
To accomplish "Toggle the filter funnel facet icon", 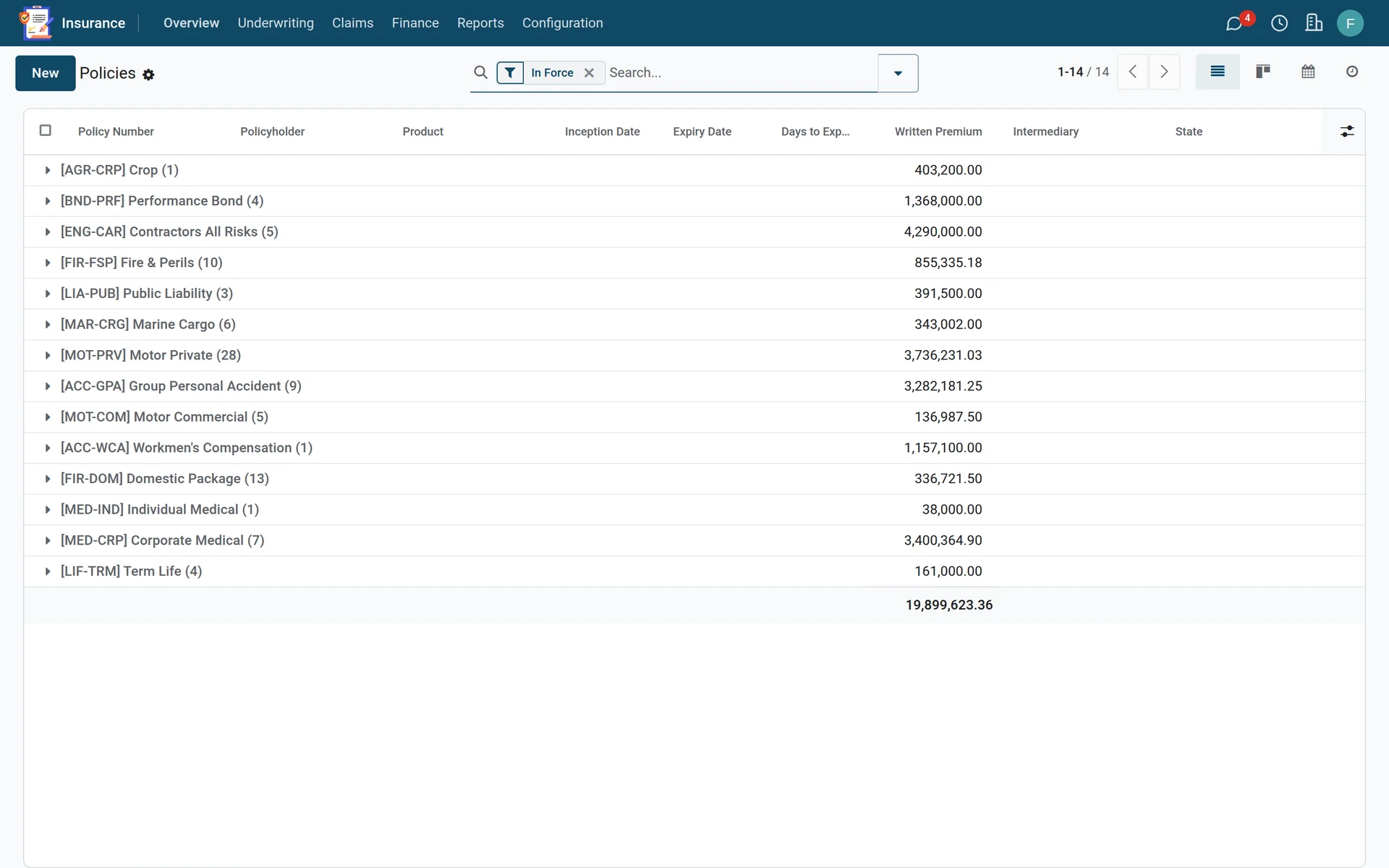I will pyautogui.click(x=510, y=72).
